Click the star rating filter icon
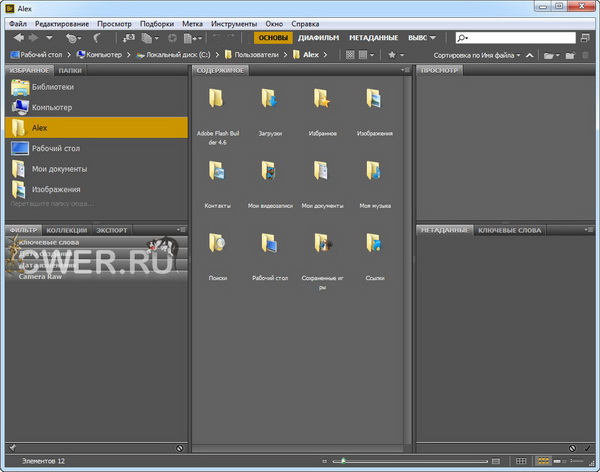 point(392,55)
